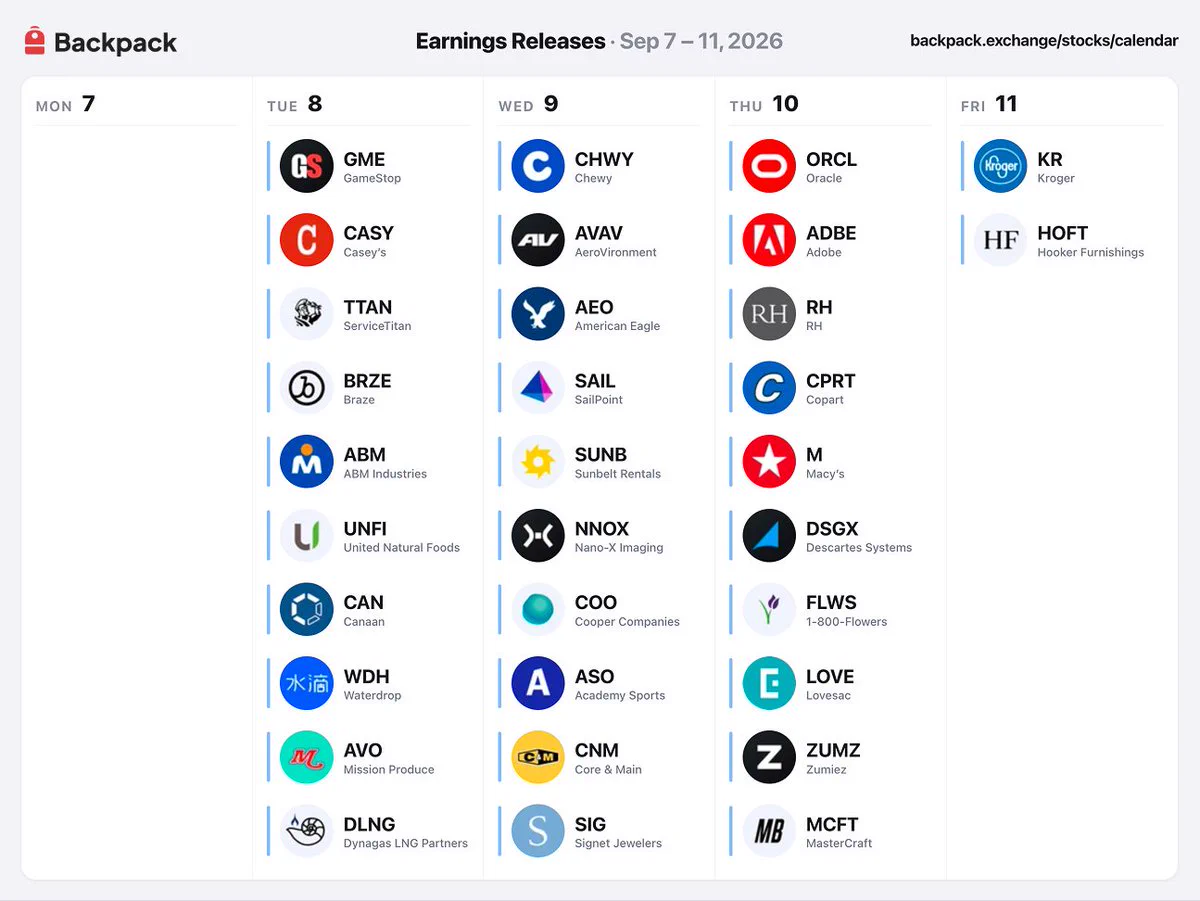Select the FRI 11 day header
This screenshot has width=1200, height=901.
point(989,104)
